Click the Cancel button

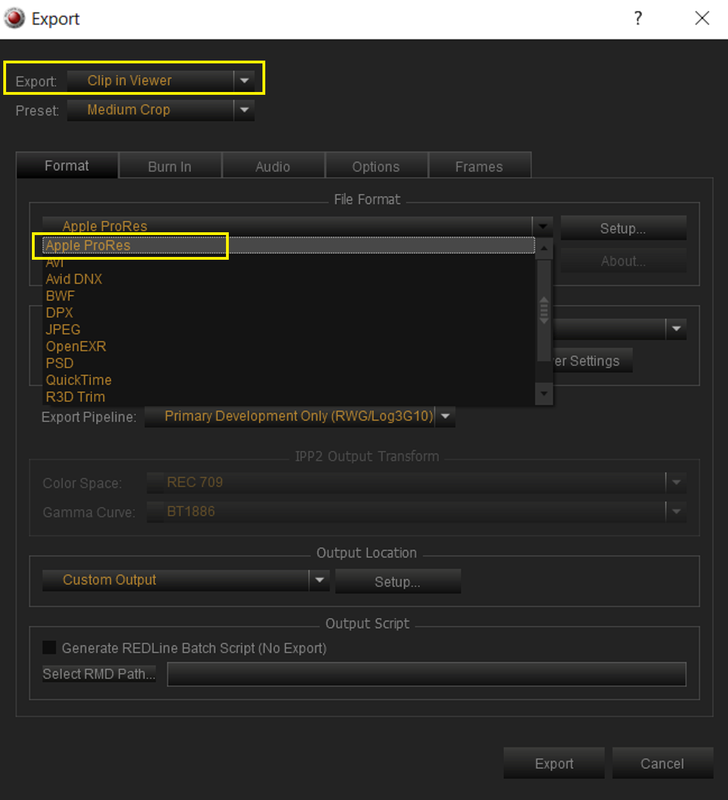663,763
